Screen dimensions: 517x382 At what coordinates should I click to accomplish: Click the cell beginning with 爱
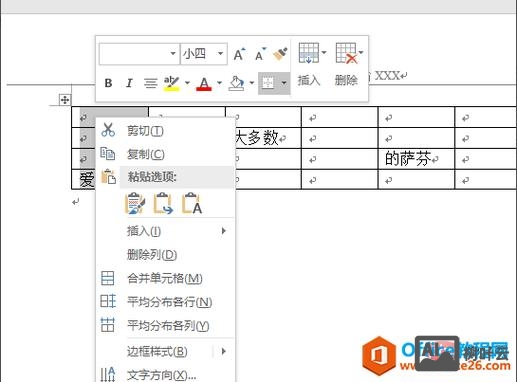(x=84, y=180)
